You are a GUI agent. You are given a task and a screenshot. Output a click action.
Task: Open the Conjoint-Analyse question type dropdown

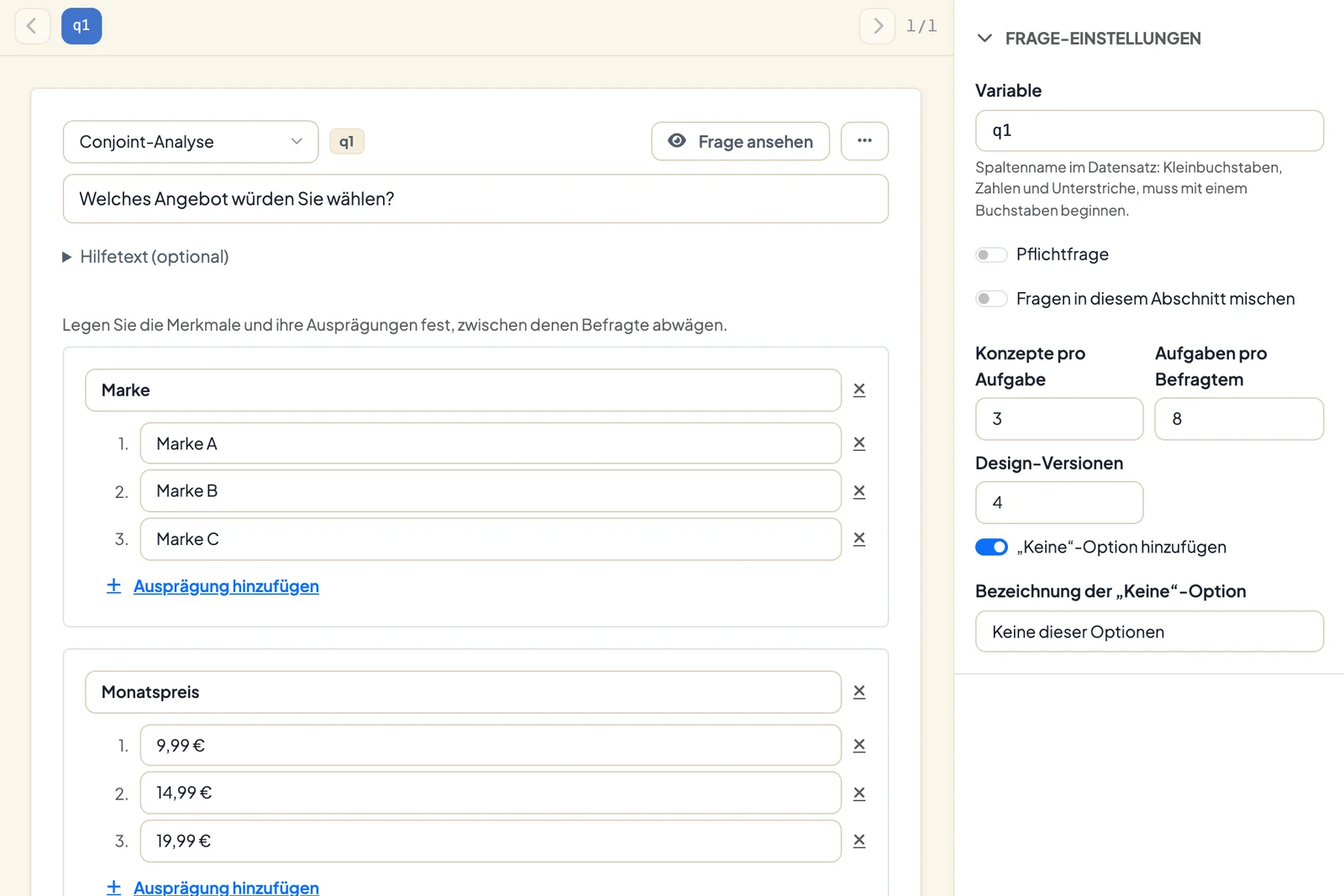(x=191, y=142)
